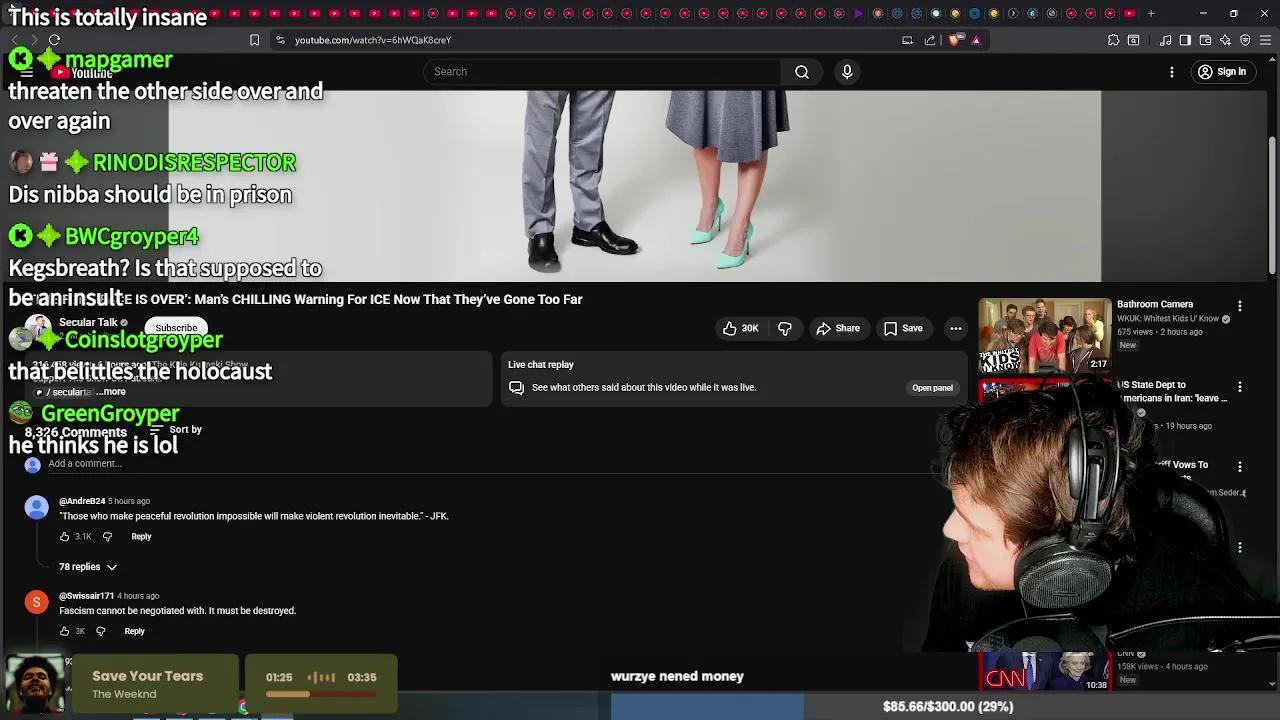Open @Swissair171 user profile link
This screenshot has width=1280, height=720.
pos(86,596)
